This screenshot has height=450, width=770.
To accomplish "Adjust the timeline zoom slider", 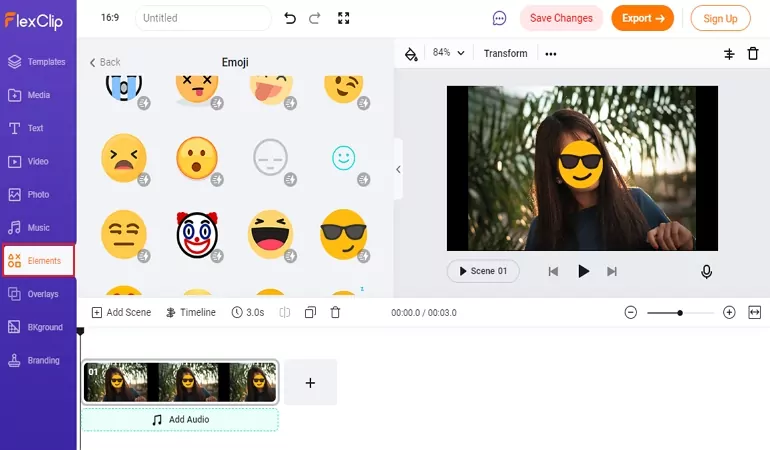I will 680,313.
